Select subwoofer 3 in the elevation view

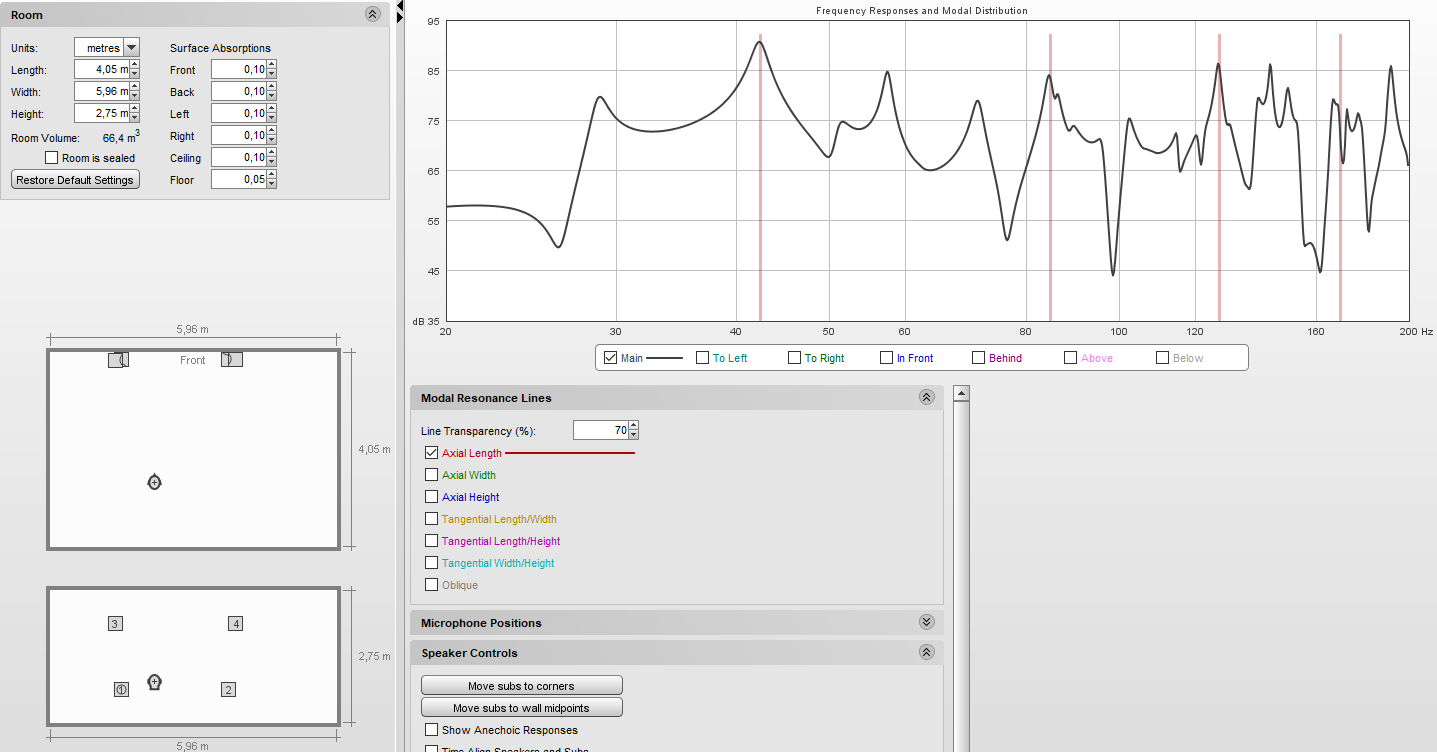115,624
